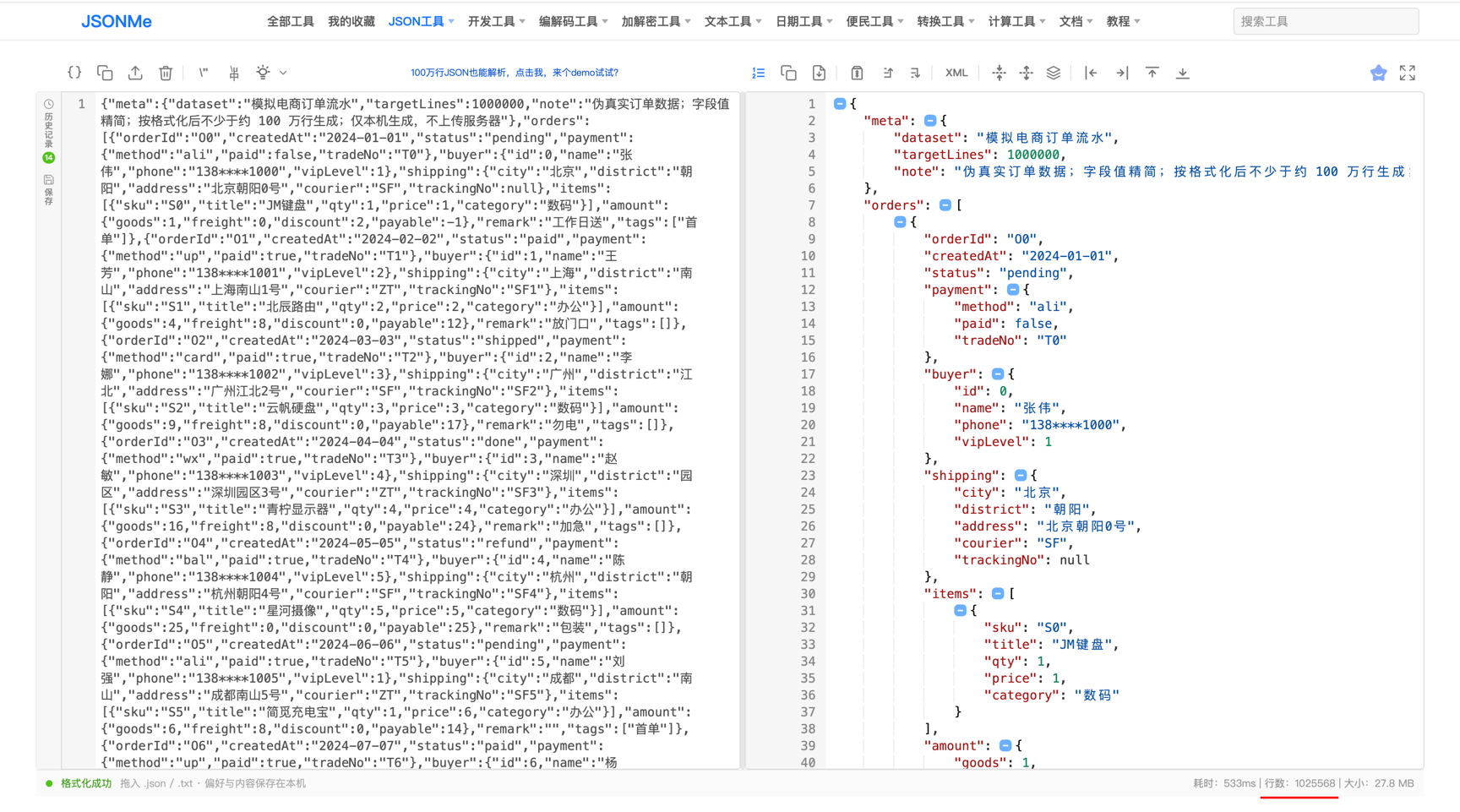This screenshot has height=812, width=1460.
Task: Jump to top of the output
Action: click(x=1152, y=73)
